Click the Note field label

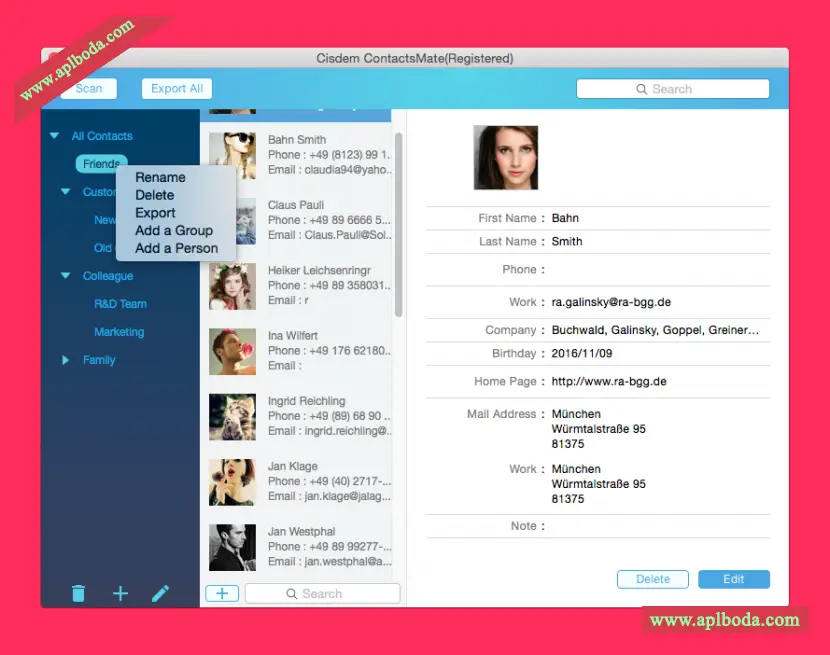528,526
